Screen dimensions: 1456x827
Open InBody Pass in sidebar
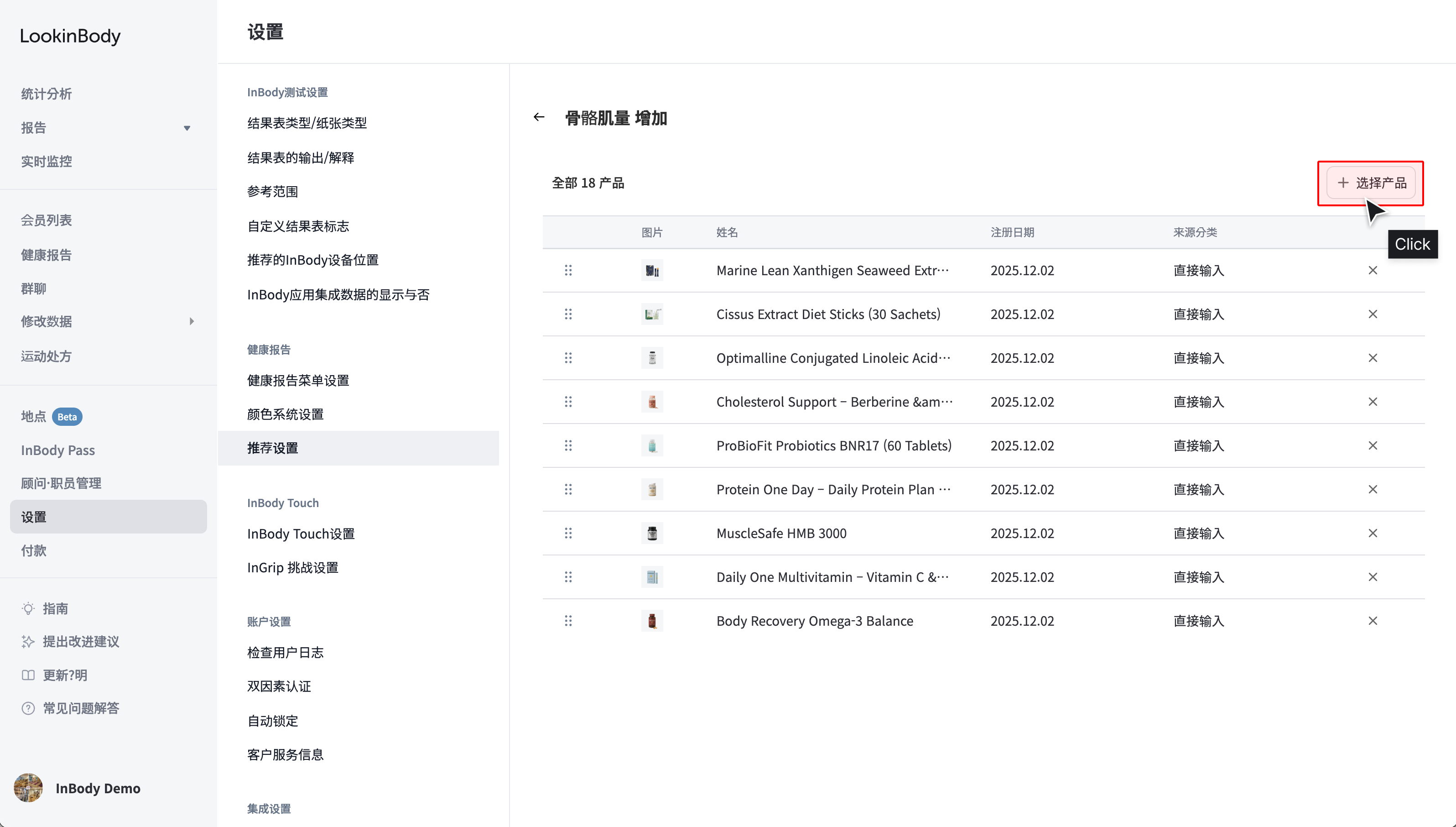pos(58,450)
